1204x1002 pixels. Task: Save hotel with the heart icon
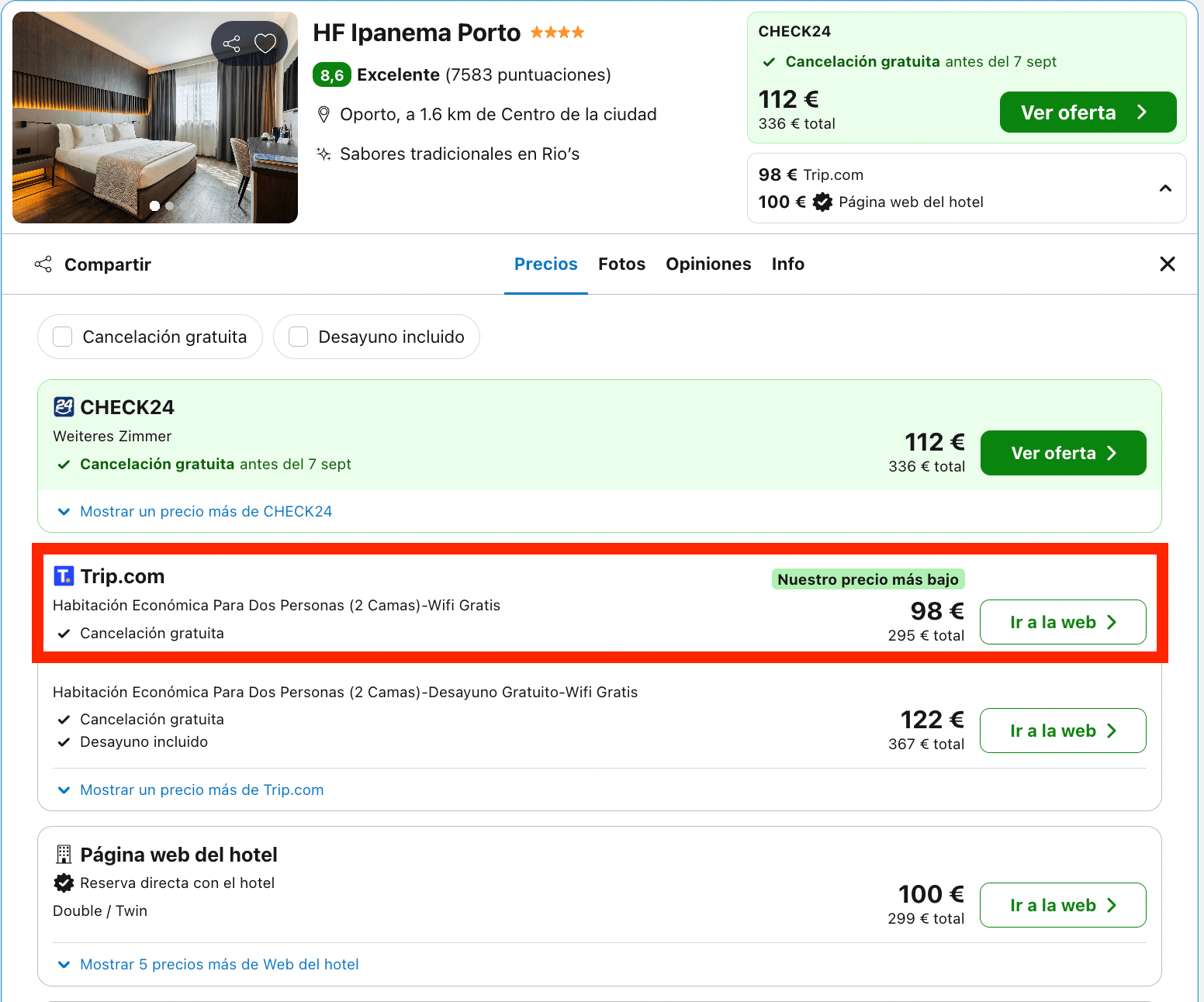(x=265, y=43)
